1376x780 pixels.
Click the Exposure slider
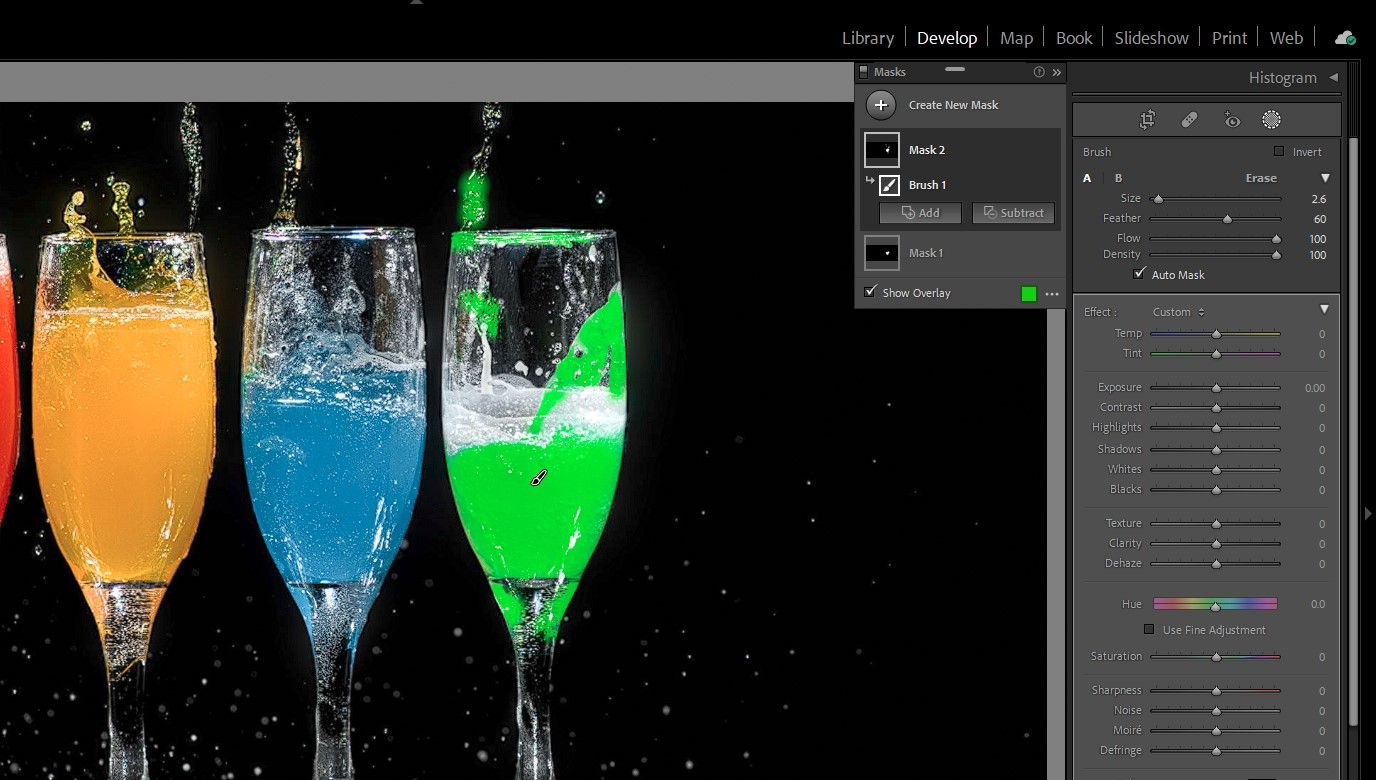[x=1215, y=388]
